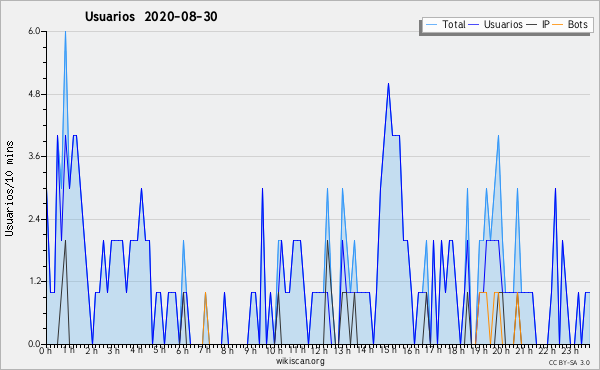Click the '22 h' x-axis label

547,351
